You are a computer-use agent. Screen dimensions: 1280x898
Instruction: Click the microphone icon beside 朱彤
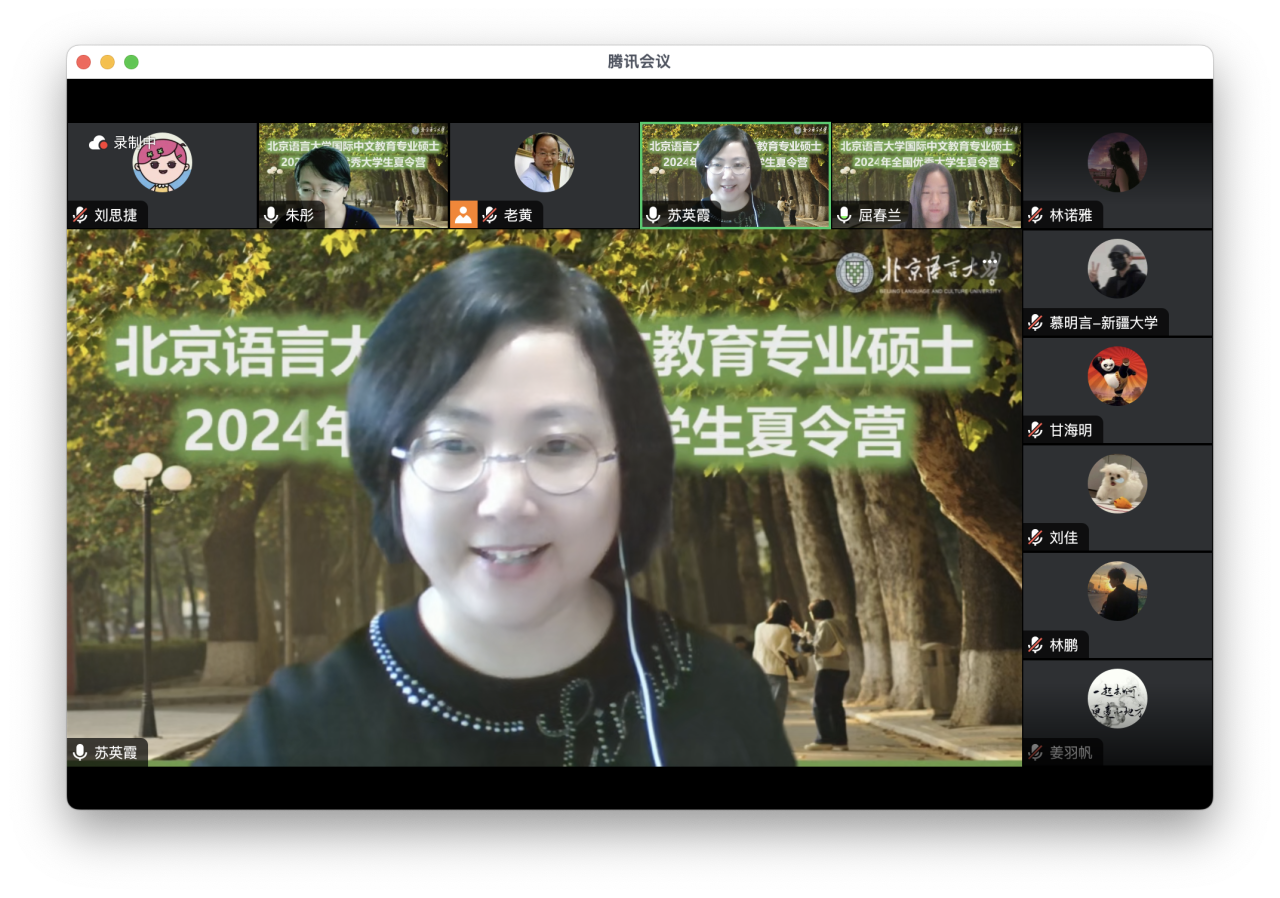(271, 215)
